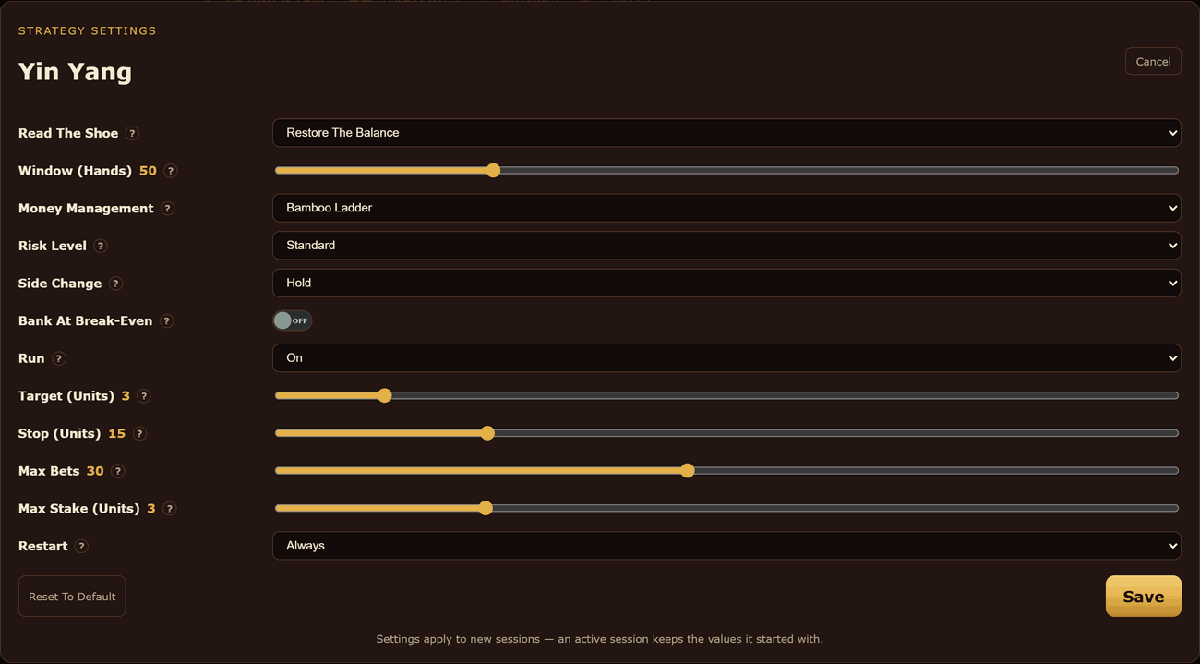Open Risk Level help question mark
The image size is (1200, 664).
(x=101, y=246)
